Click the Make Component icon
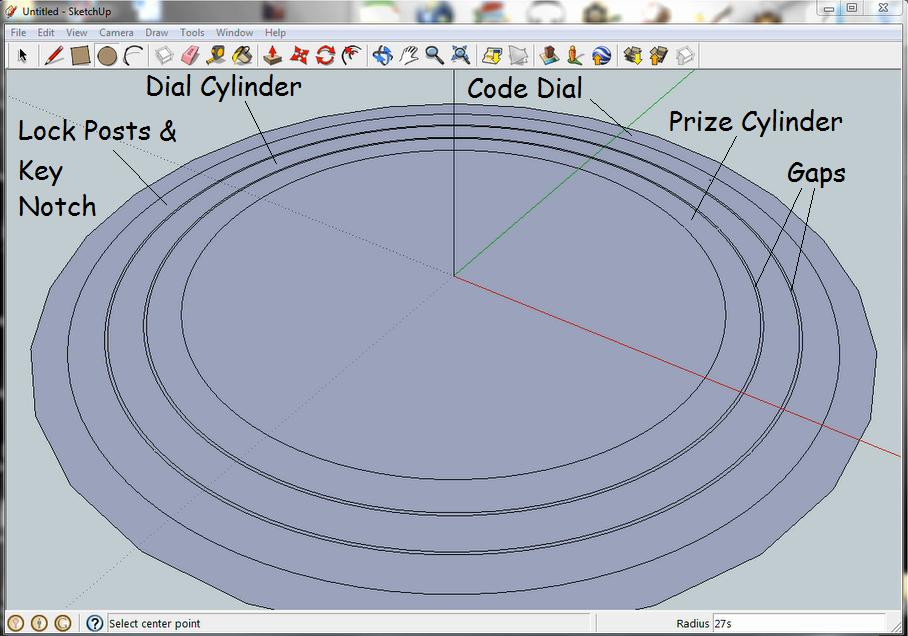The width and height of the screenshot is (908, 636). 164,56
